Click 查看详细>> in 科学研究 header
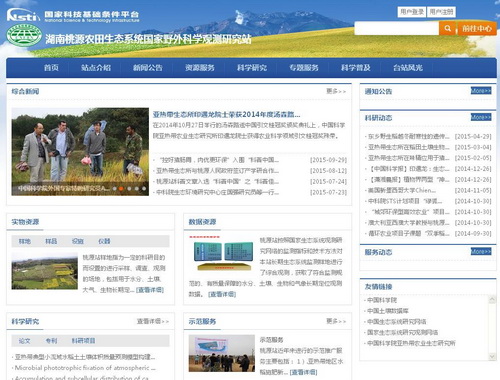 153,321
